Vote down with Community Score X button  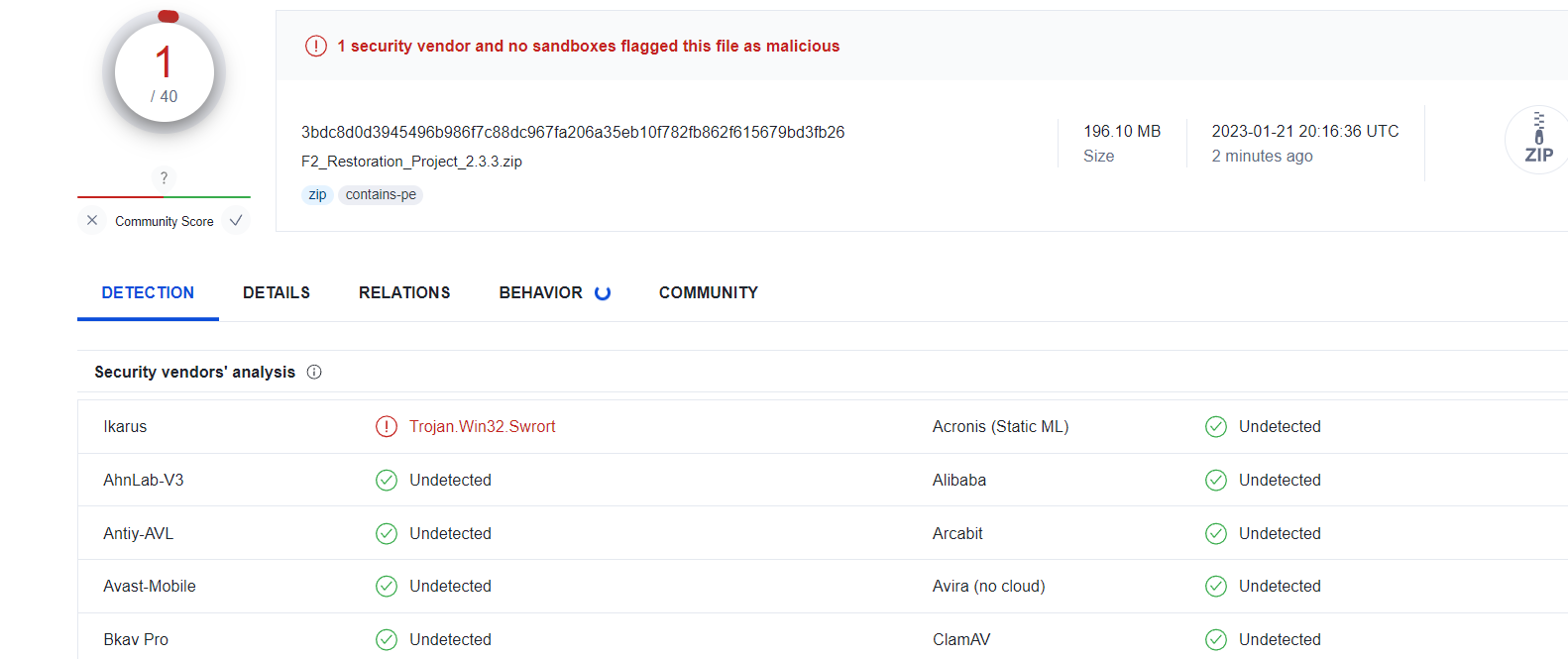tap(92, 221)
